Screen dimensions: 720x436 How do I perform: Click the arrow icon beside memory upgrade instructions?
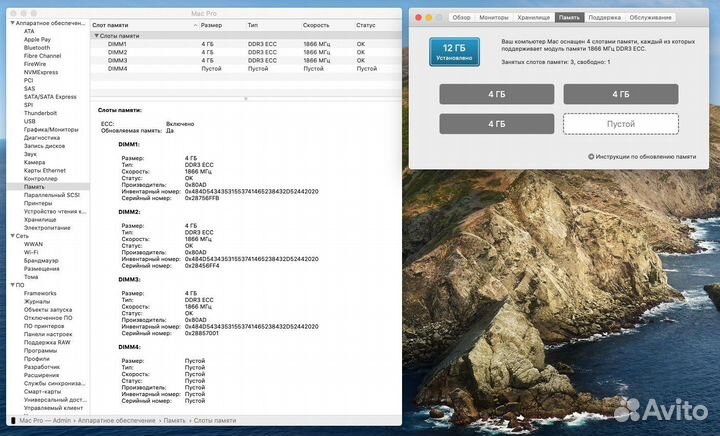pyautogui.click(x=590, y=156)
